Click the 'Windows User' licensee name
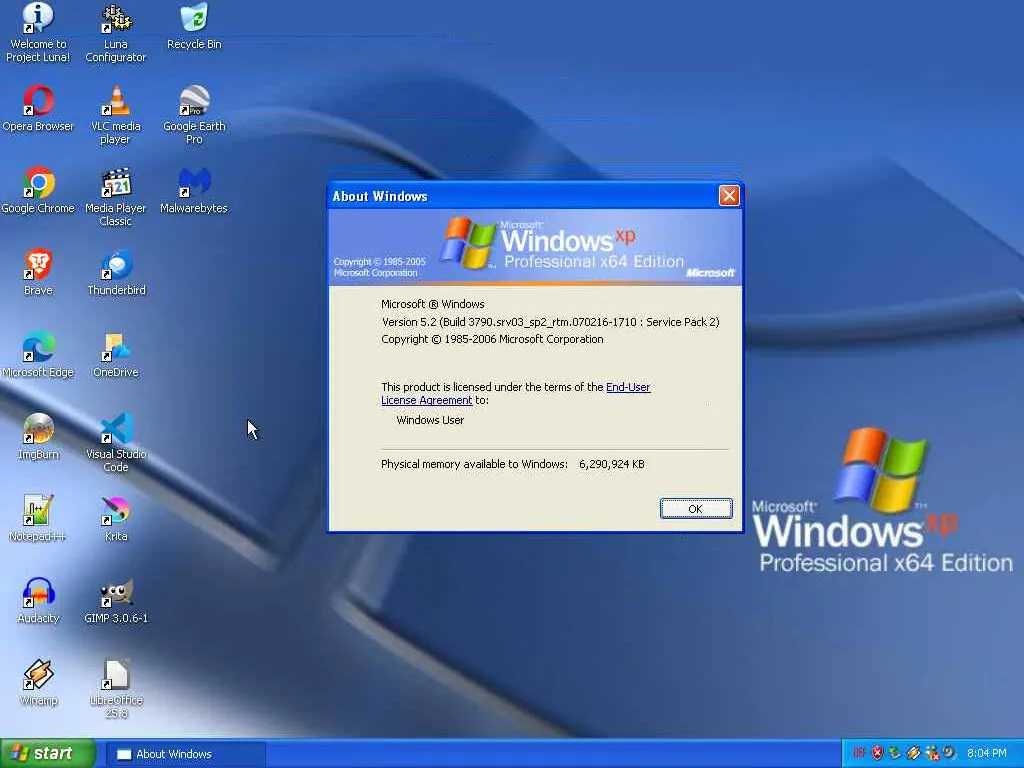This screenshot has height=768, width=1024. (x=430, y=420)
